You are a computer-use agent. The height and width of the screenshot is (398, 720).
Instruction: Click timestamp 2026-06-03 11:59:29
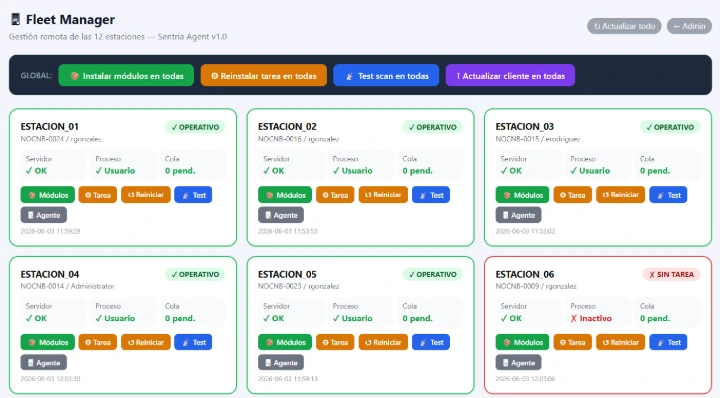(50, 231)
